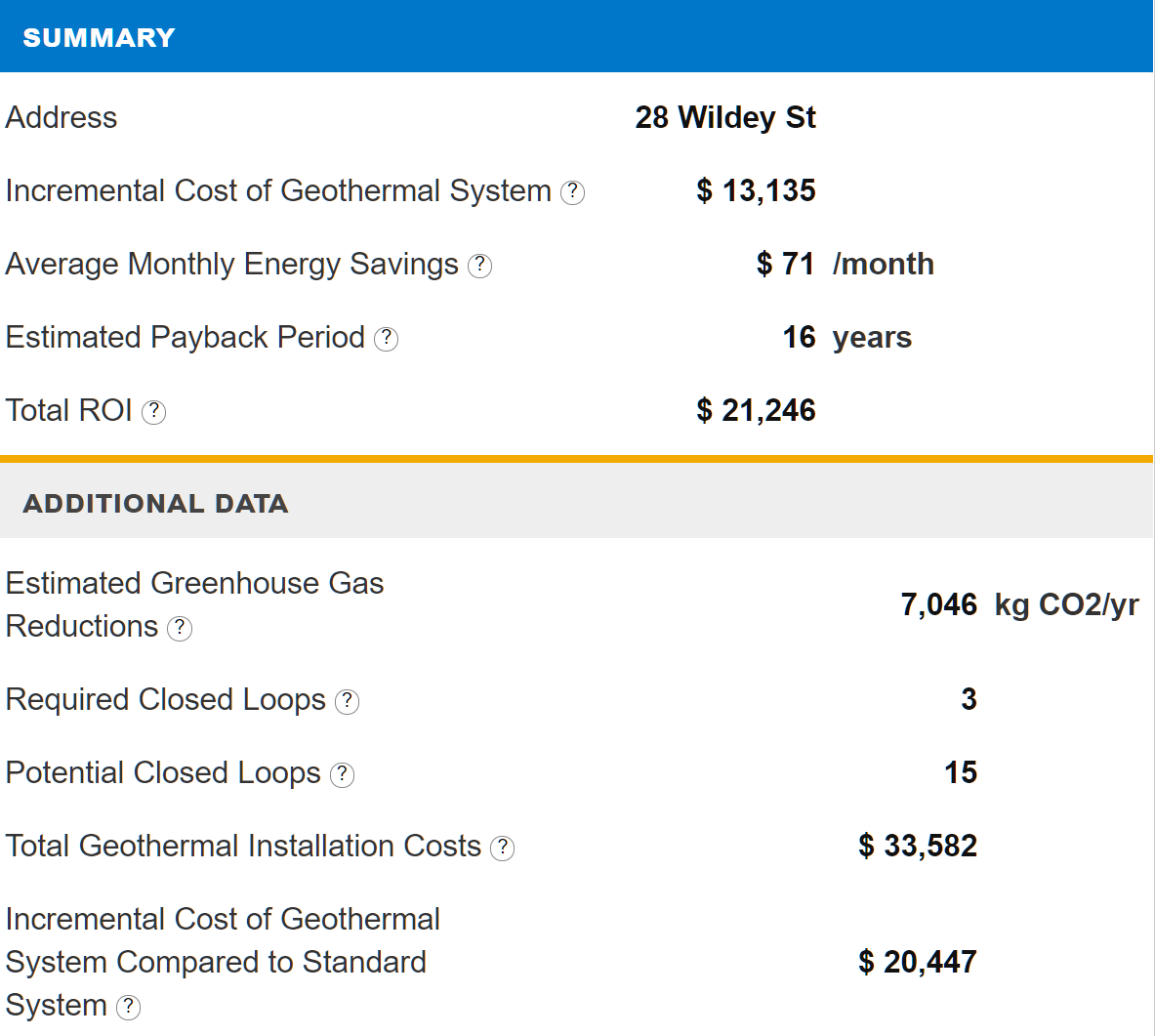Click the $ 20,447 incremental cost value
This screenshot has height=1036, width=1155.
click(918, 962)
